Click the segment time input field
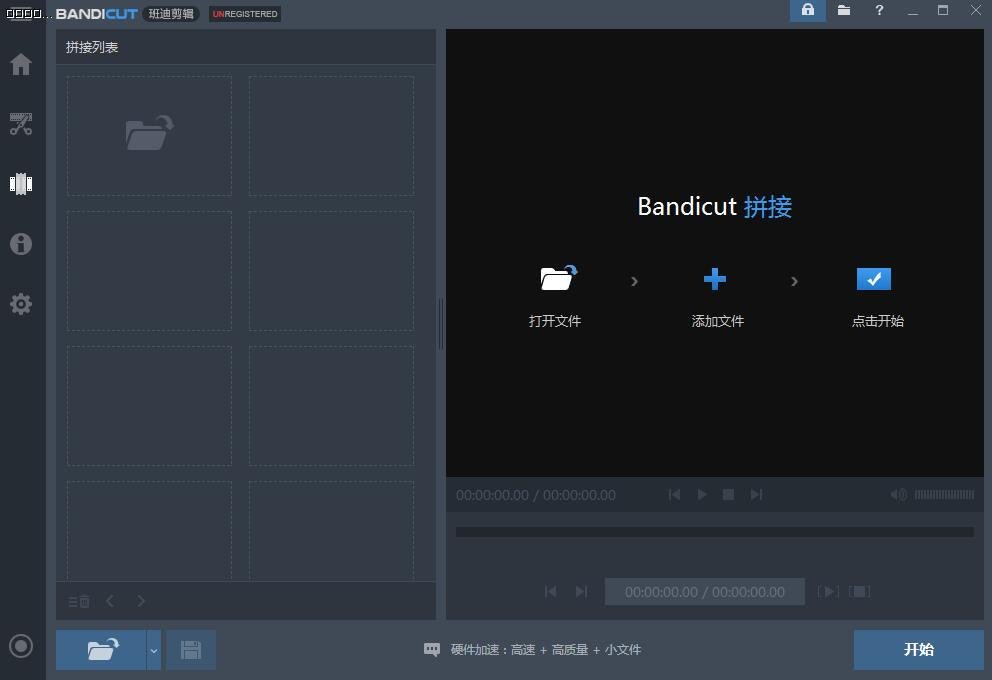The image size is (992, 680). coord(705,591)
